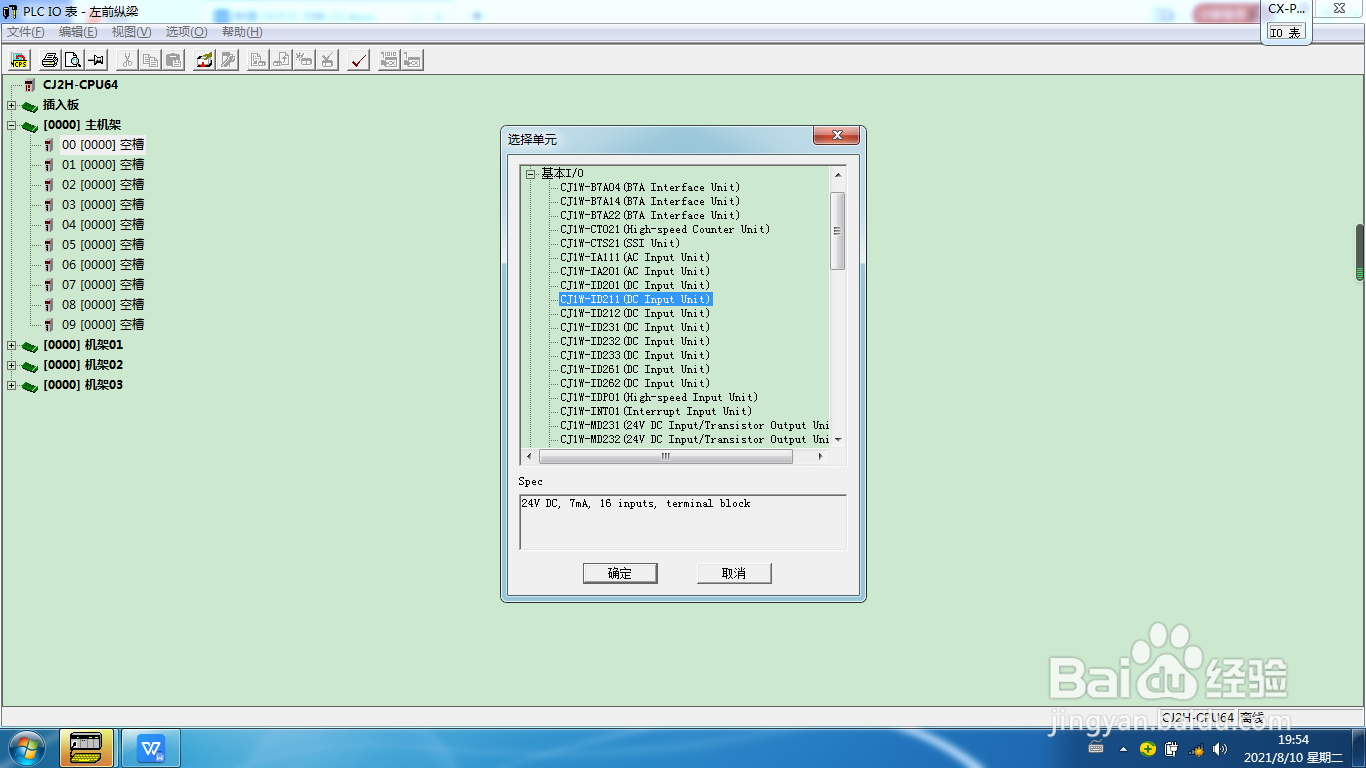The width and height of the screenshot is (1366, 768).
Task: Collapse the [0000] 主机架 tree node
Action: pyautogui.click(x=12, y=125)
